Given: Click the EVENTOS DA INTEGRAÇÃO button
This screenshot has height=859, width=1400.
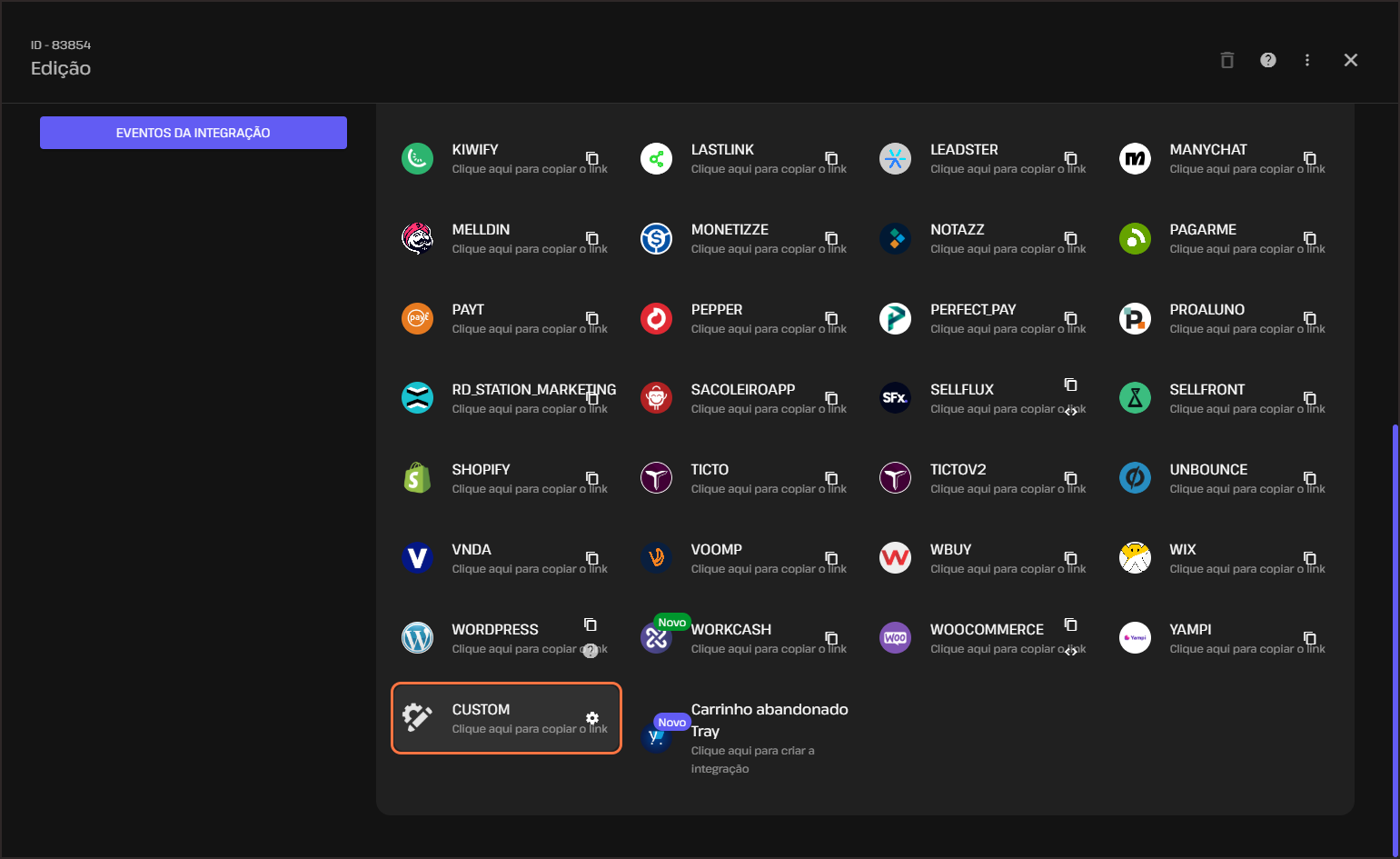Looking at the screenshot, I should pyautogui.click(x=194, y=133).
